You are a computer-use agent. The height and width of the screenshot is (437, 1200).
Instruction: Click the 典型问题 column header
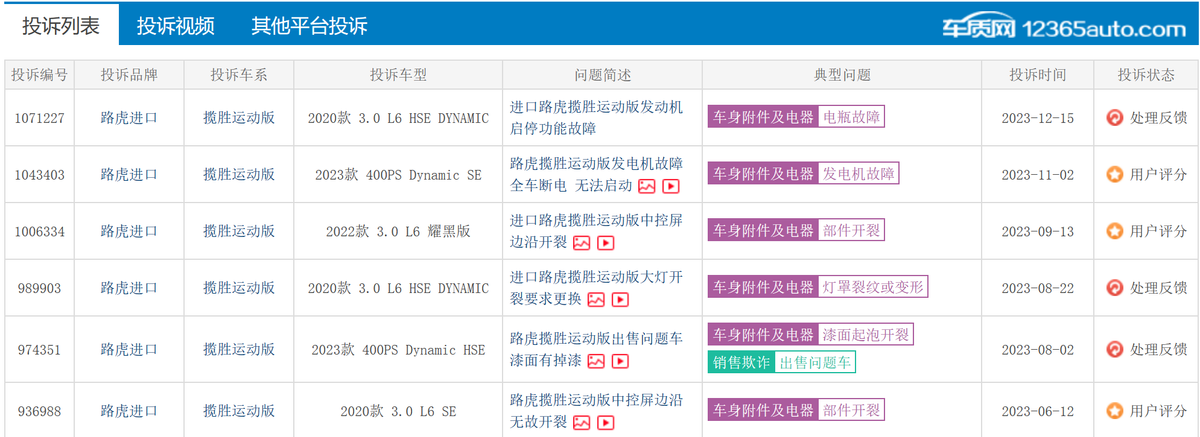coord(842,75)
